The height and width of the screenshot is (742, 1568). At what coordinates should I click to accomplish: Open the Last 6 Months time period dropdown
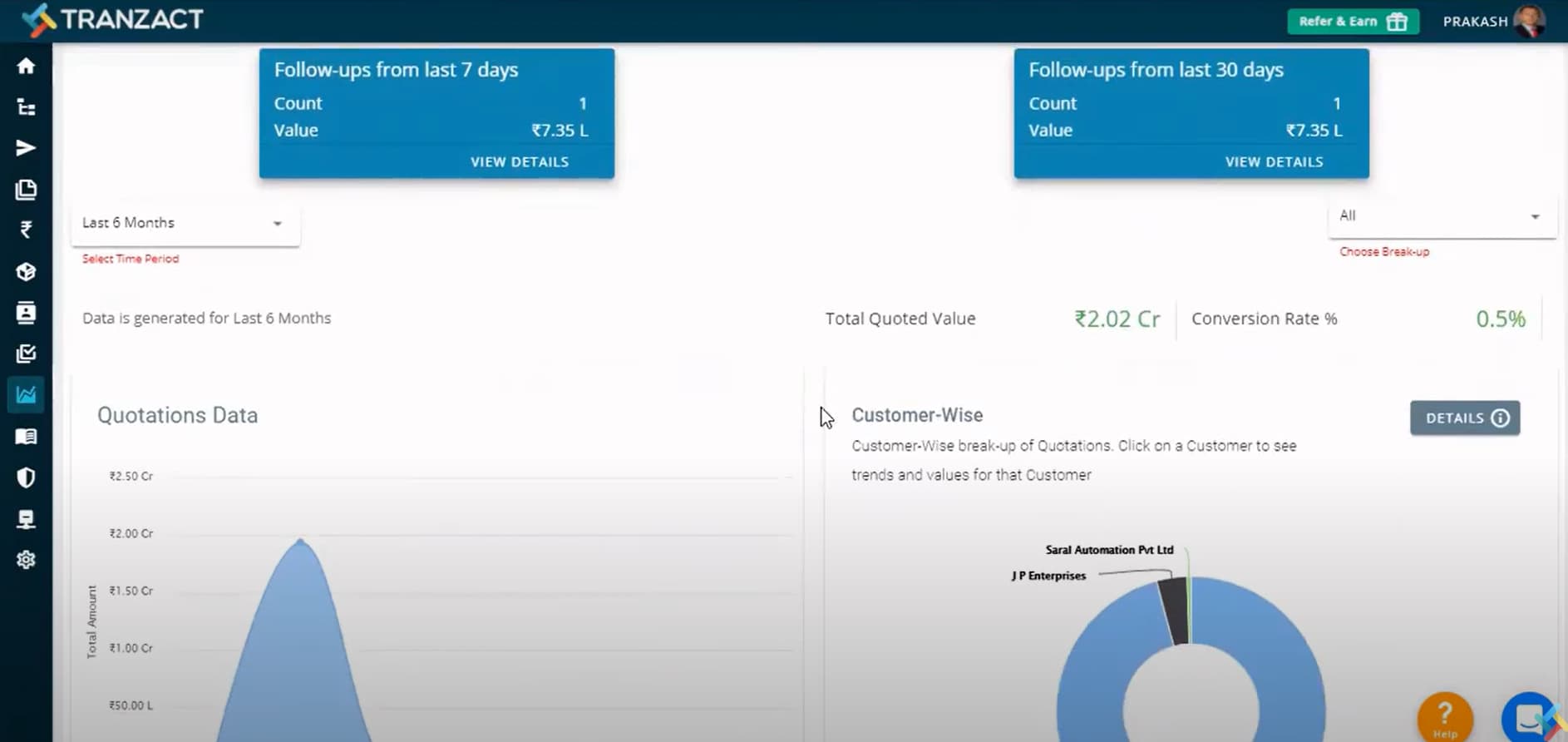point(185,223)
